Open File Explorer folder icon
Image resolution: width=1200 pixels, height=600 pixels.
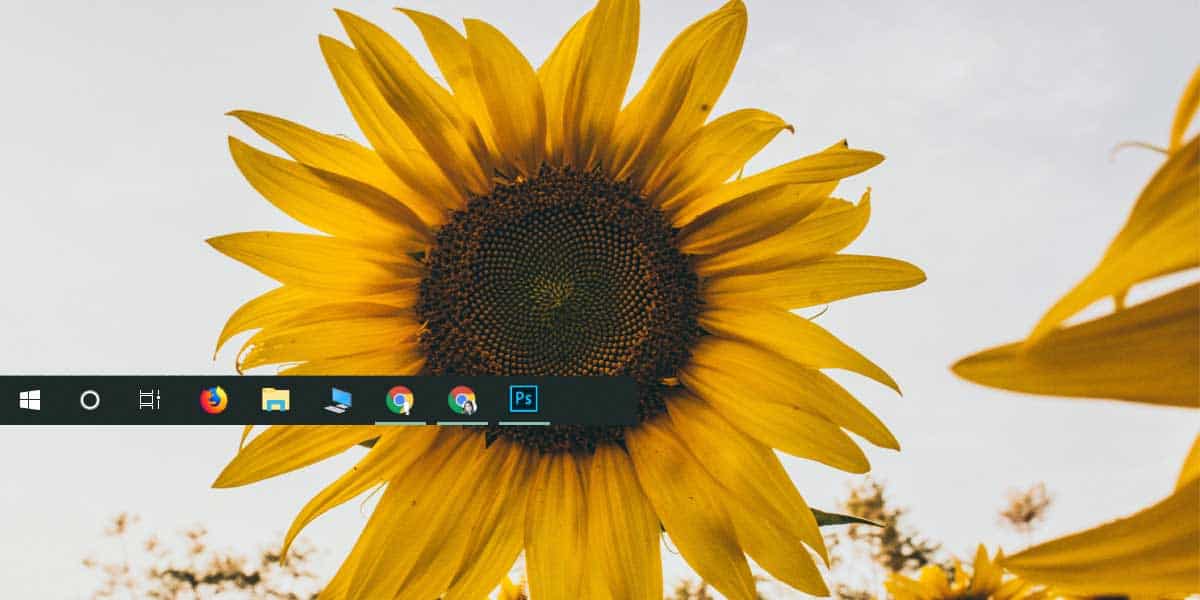coord(275,400)
